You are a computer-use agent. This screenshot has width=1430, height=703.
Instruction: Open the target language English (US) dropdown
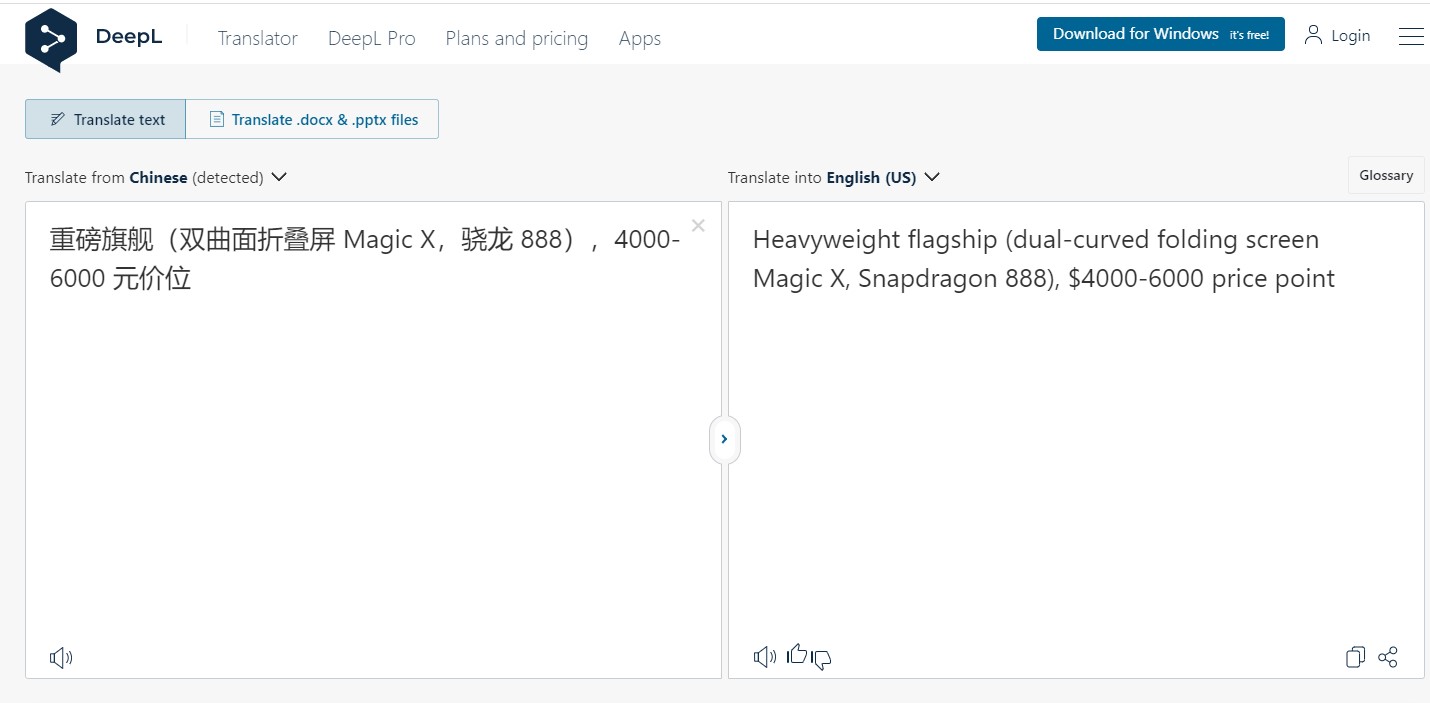pyautogui.click(x=931, y=177)
